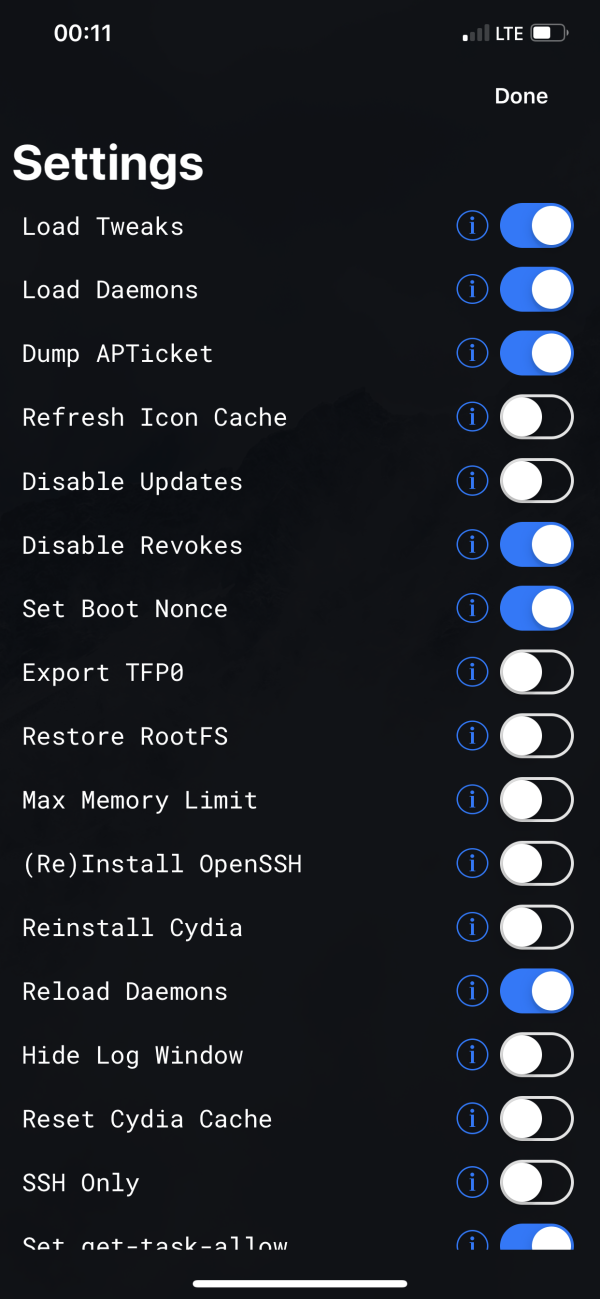Tap the home indicator bar
Viewport: 600px width, 1299px height.
pos(300,1285)
